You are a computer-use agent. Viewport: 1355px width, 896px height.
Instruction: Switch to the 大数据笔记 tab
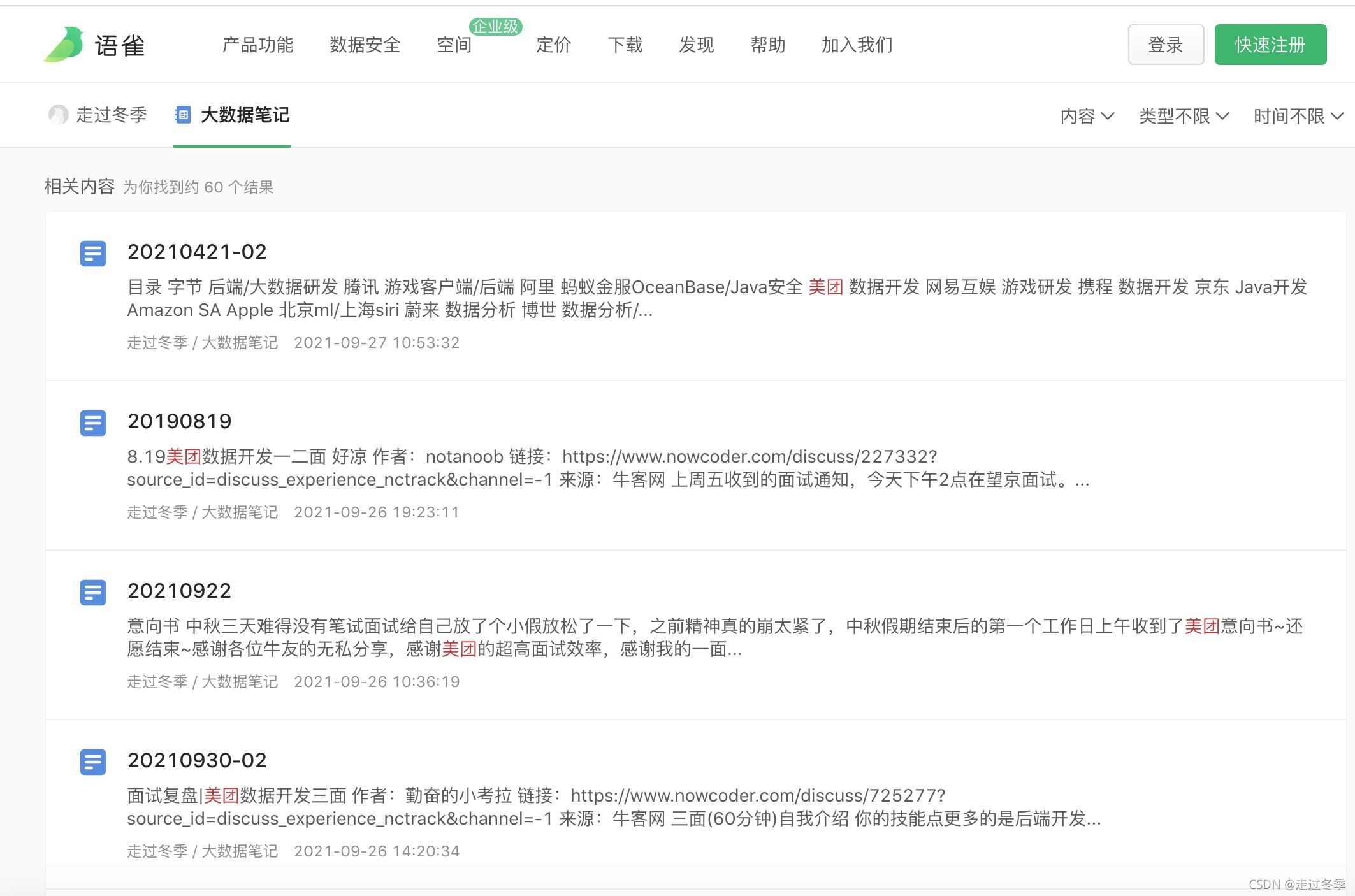(x=245, y=115)
